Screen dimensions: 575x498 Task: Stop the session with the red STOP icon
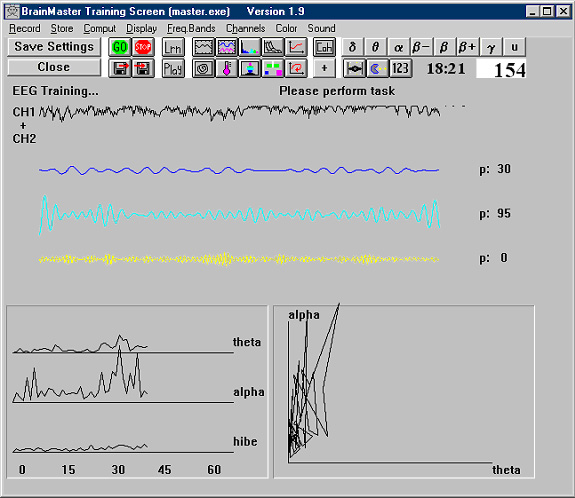143,47
